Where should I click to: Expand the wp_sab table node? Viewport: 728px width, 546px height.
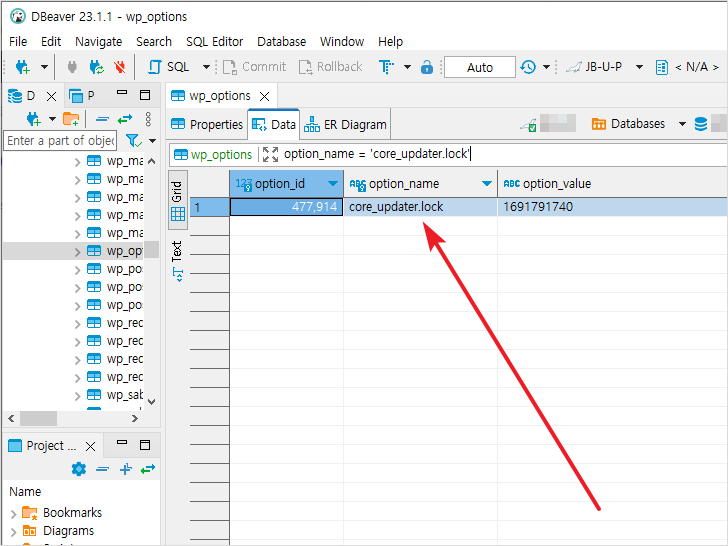click(78, 396)
